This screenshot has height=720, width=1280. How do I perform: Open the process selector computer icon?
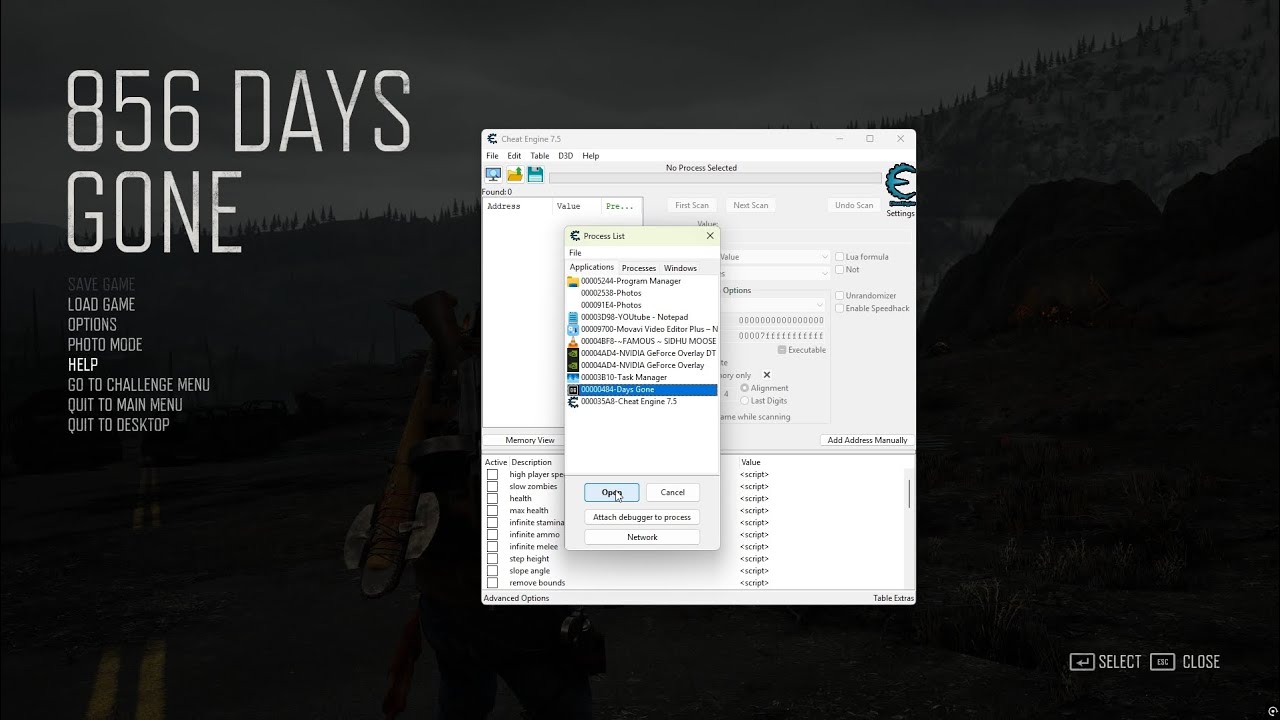click(x=493, y=175)
